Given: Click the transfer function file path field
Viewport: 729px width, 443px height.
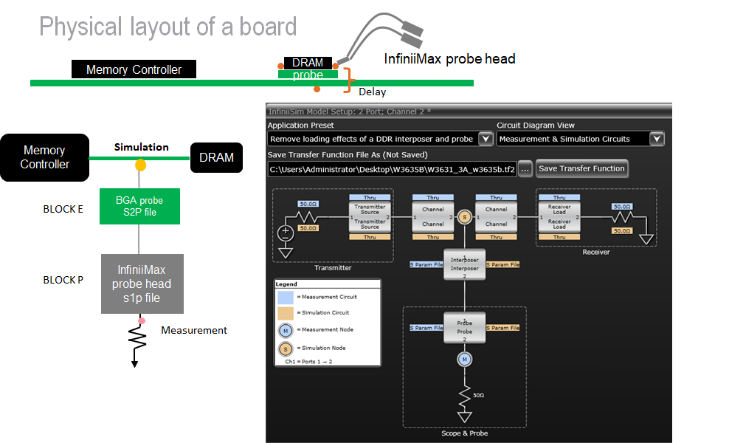Looking at the screenshot, I should click(392, 170).
